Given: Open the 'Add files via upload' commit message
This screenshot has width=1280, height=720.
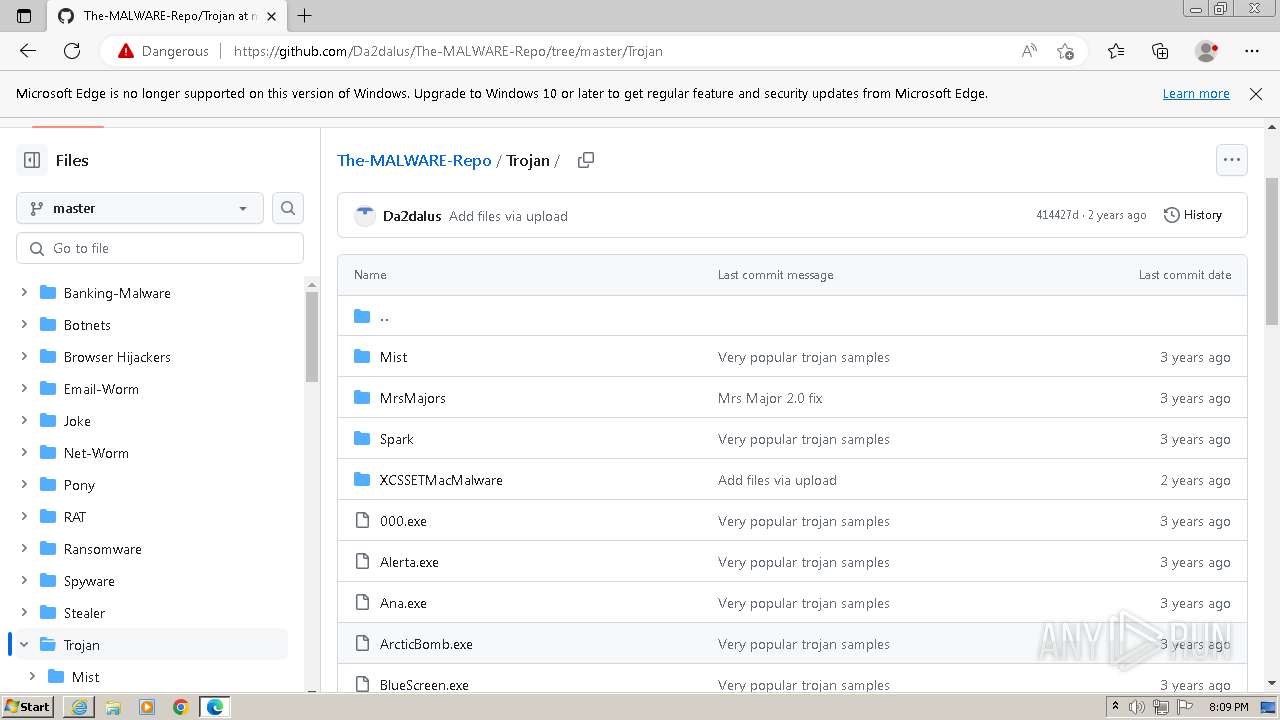Looking at the screenshot, I should click(x=508, y=216).
